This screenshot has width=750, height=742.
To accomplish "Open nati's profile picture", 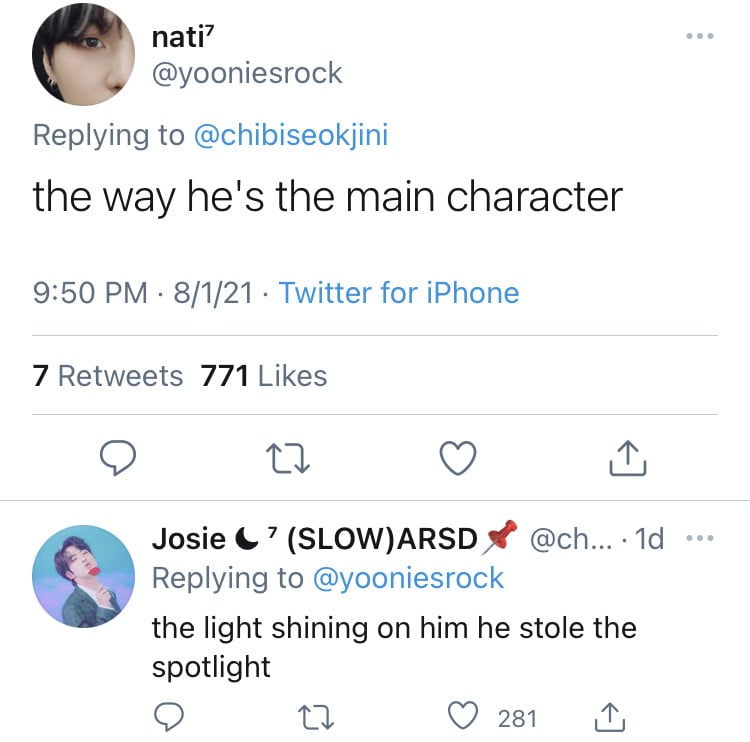I will click(x=83, y=55).
